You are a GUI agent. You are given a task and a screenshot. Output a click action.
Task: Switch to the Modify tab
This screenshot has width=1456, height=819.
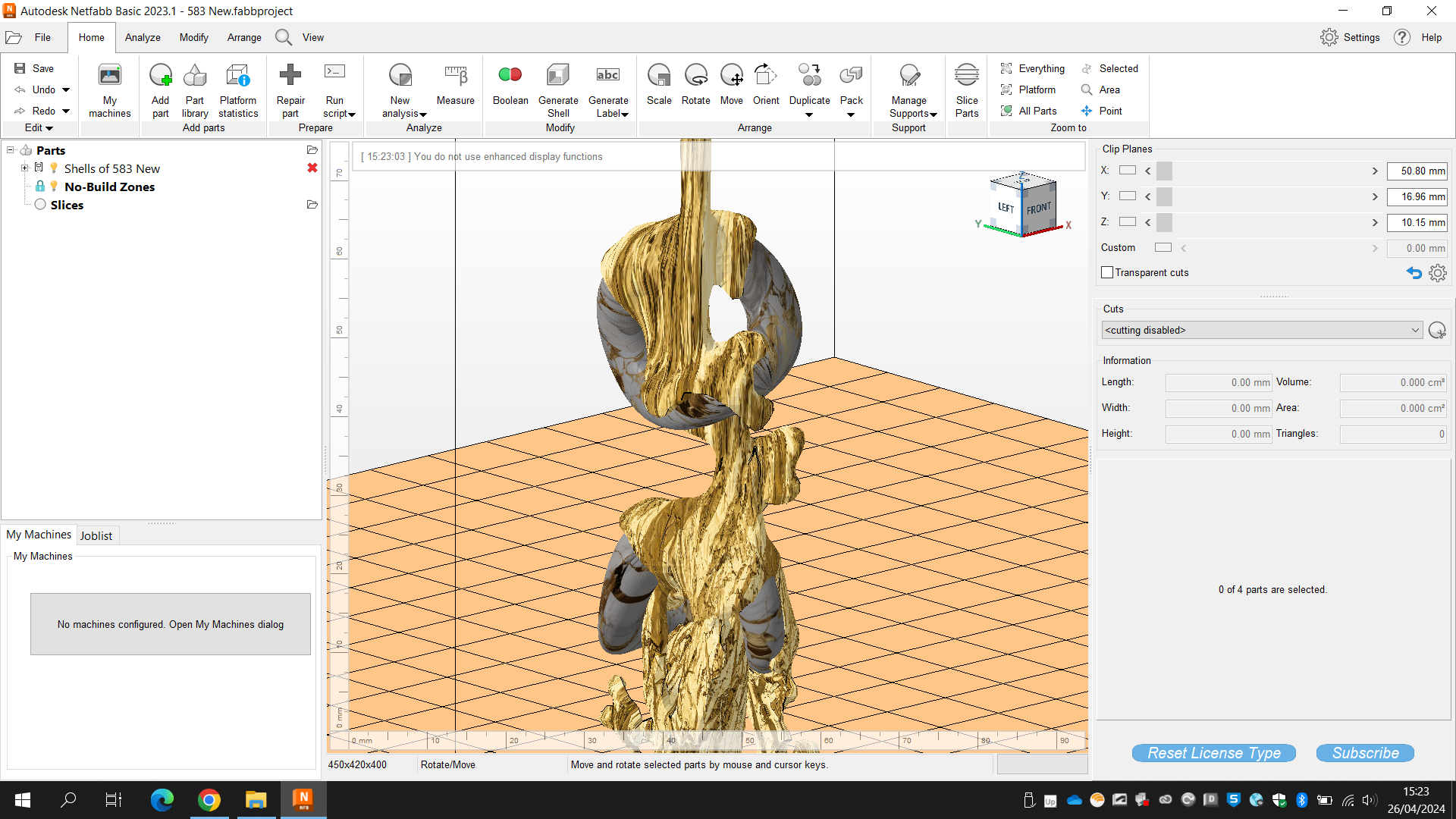[193, 37]
